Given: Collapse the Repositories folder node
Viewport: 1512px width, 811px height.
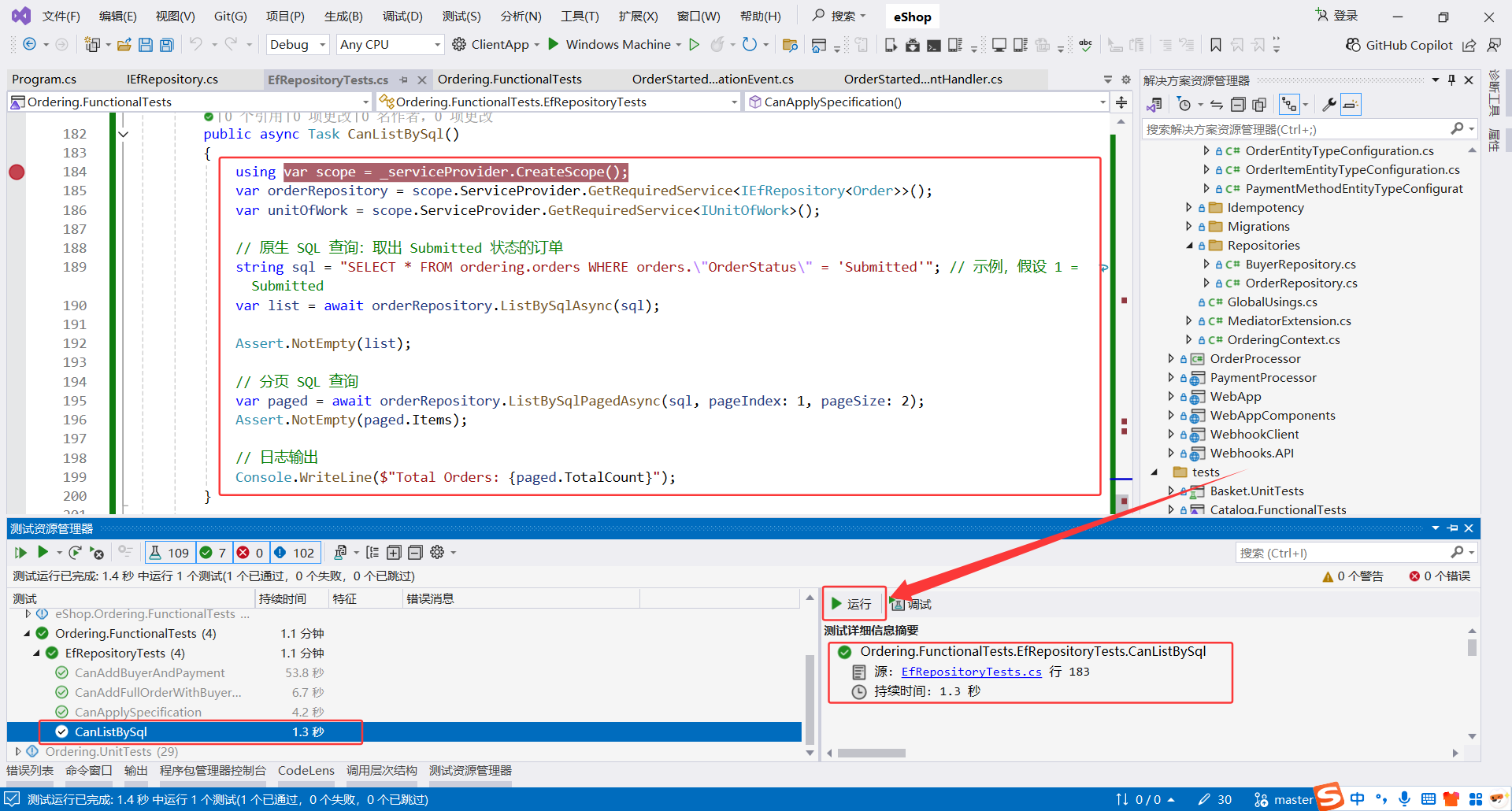Looking at the screenshot, I should [1188, 246].
